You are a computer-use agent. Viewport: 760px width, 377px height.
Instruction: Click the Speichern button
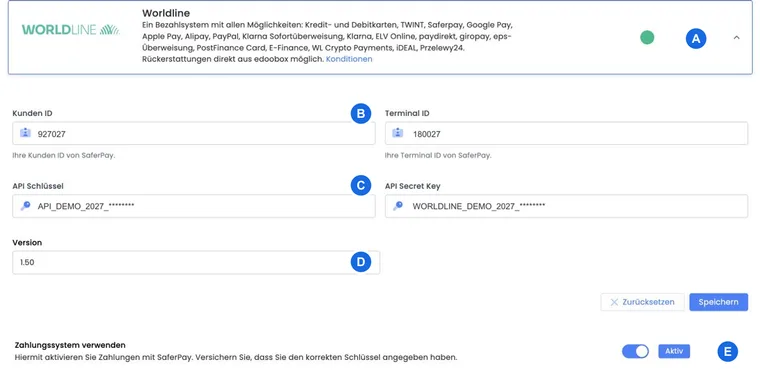pyautogui.click(x=718, y=302)
